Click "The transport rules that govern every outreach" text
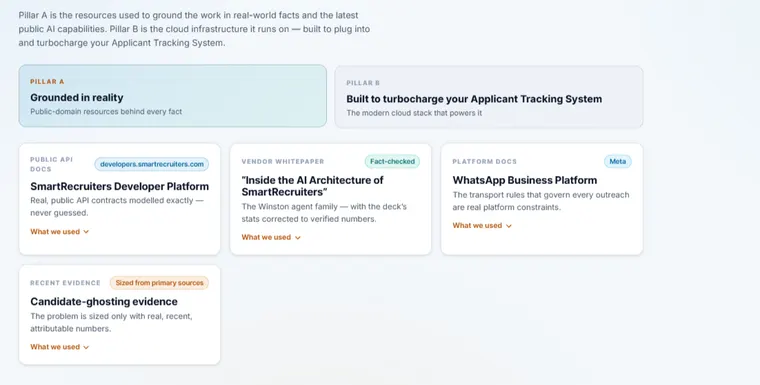 click(541, 201)
